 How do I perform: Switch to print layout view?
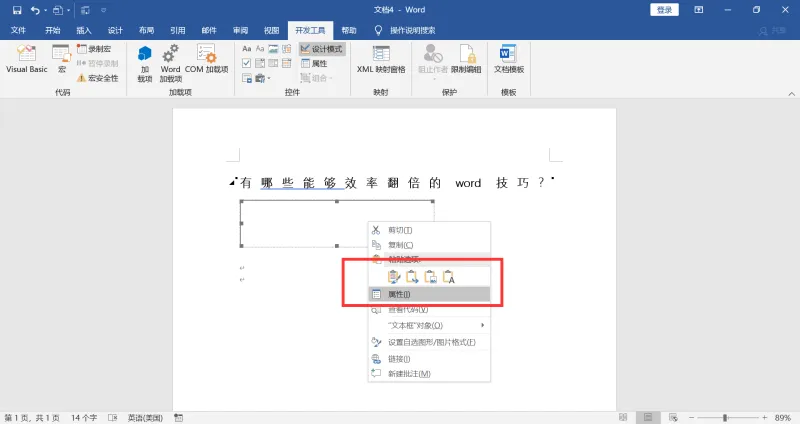pyautogui.click(x=648, y=417)
